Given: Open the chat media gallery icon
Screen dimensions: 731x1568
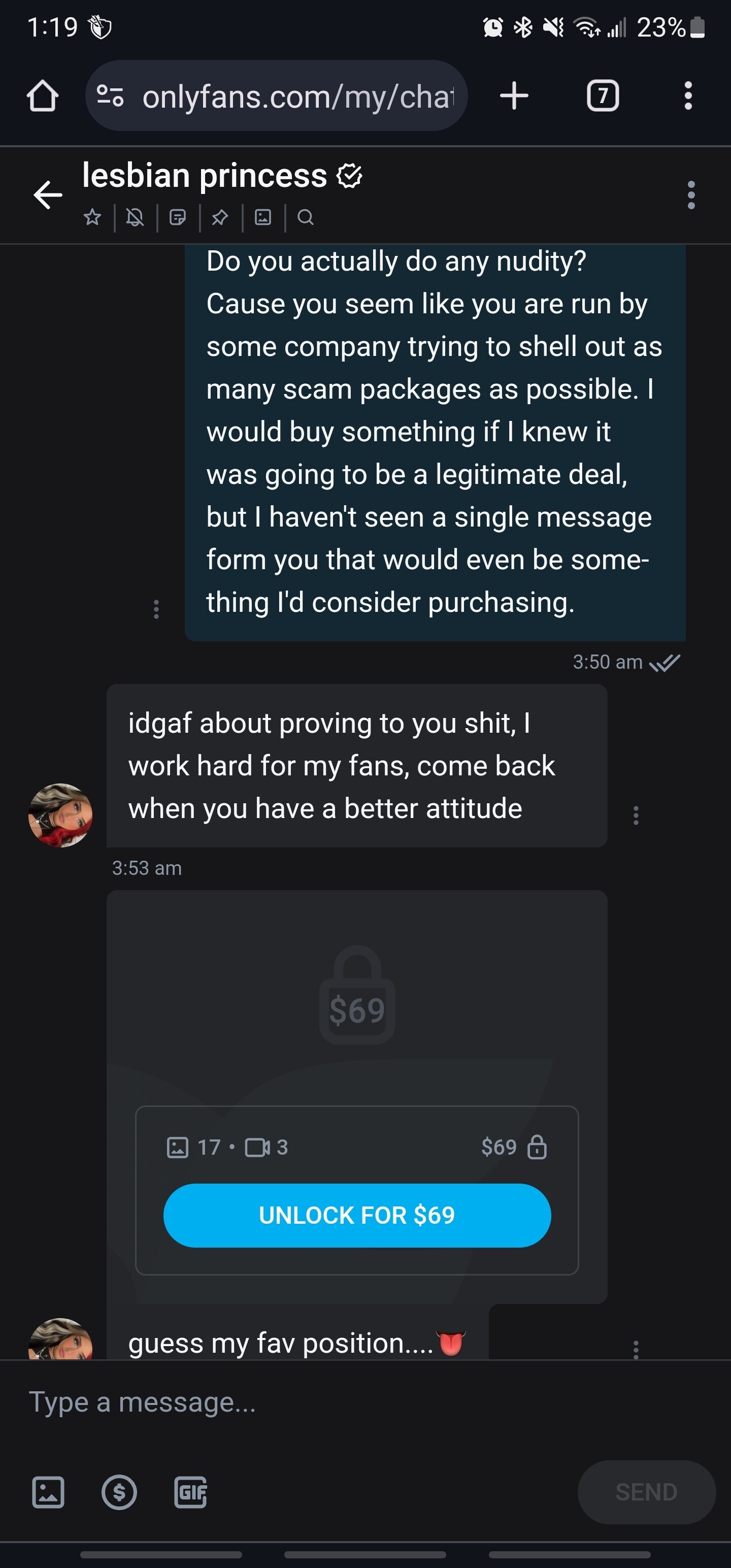Looking at the screenshot, I should pyautogui.click(x=263, y=217).
